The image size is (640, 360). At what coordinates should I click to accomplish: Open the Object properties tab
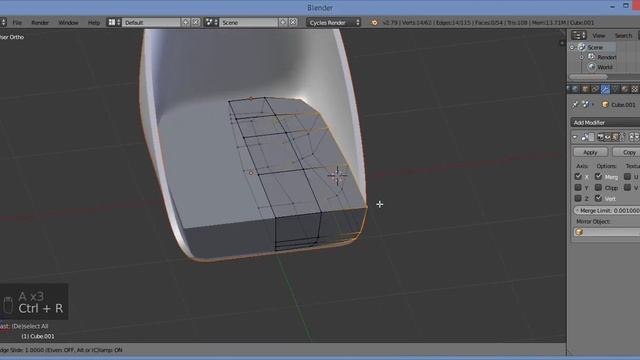tap(585, 89)
